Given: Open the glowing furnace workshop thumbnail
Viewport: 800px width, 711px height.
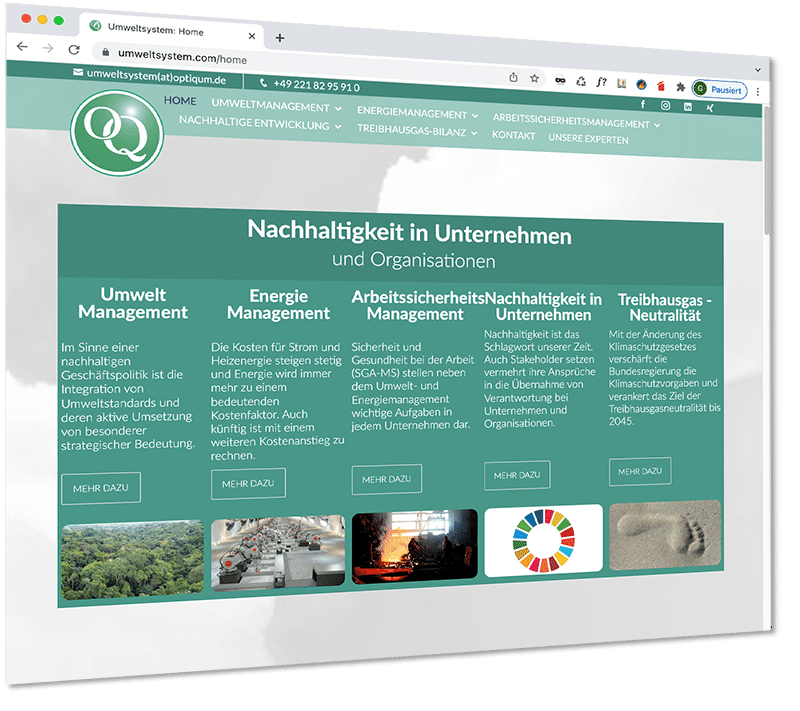Looking at the screenshot, I should tap(414, 546).
